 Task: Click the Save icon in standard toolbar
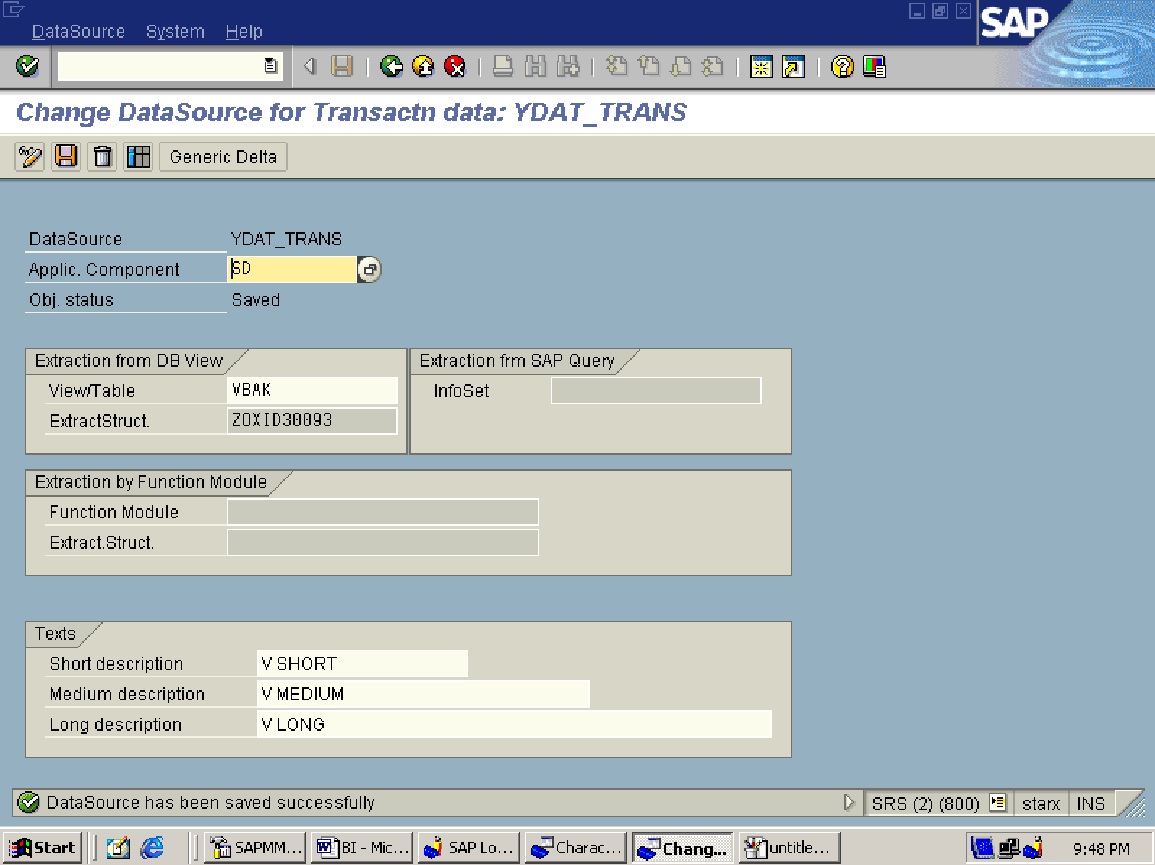click(x=342, y=66)
